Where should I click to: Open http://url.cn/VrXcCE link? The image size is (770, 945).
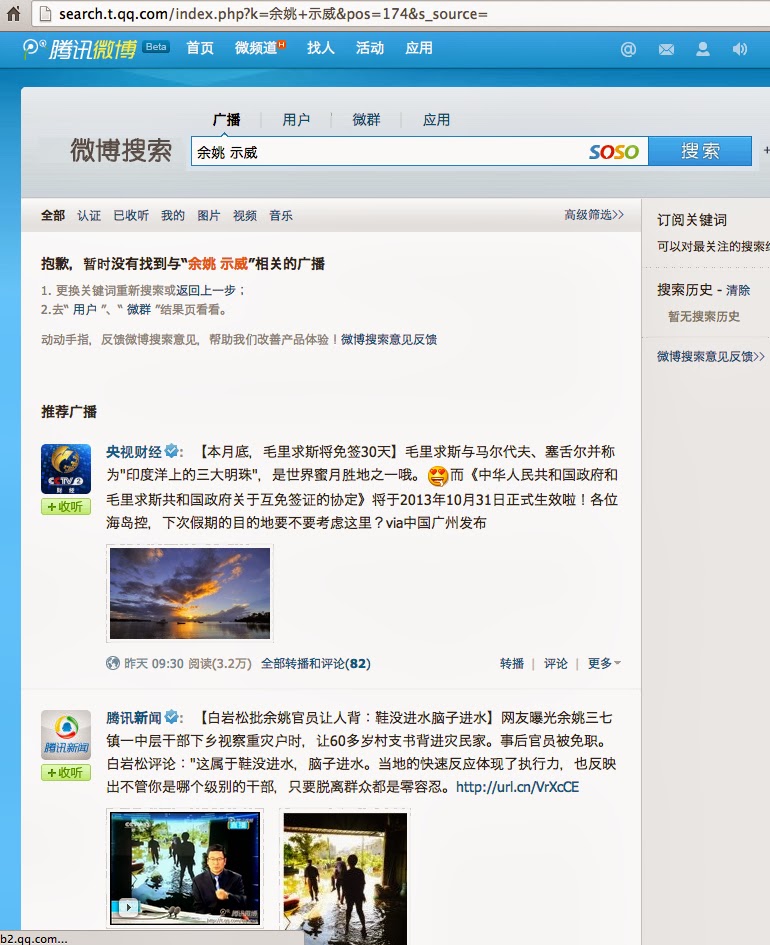click(x=517, y=787)
